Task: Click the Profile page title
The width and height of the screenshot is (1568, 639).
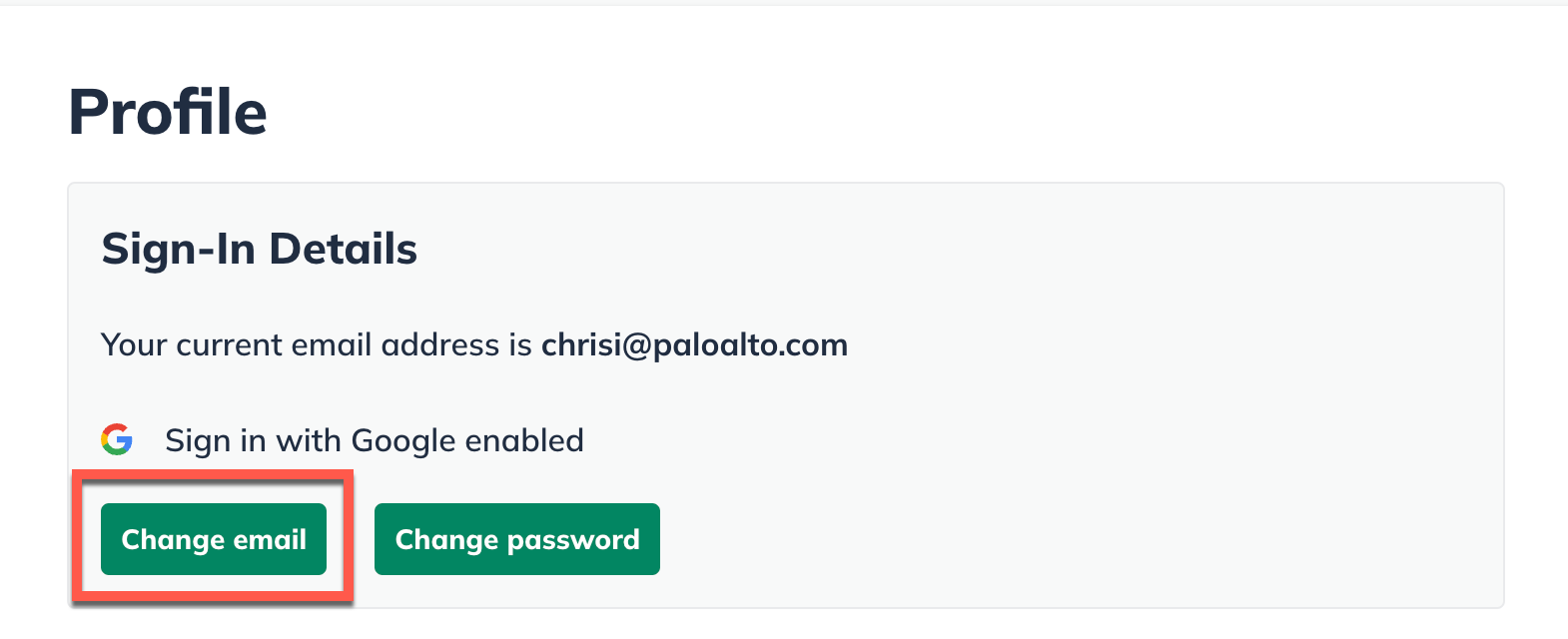Action: pyautogui.click(x=168, y=112)
